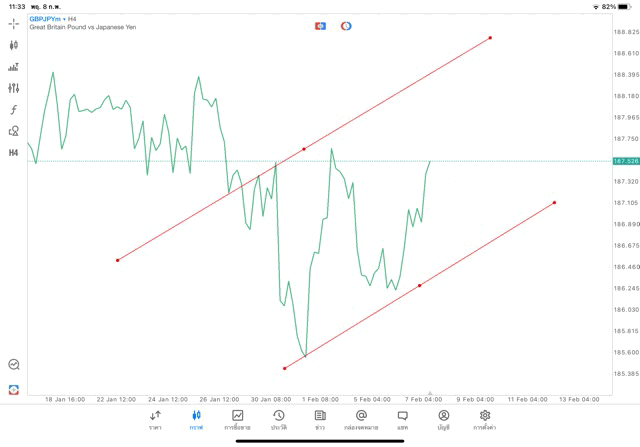Switch to the ราคา (Quotes) tab
This screenshot has width=640, height=447.
pyautogui.click(x=155, y=420)
